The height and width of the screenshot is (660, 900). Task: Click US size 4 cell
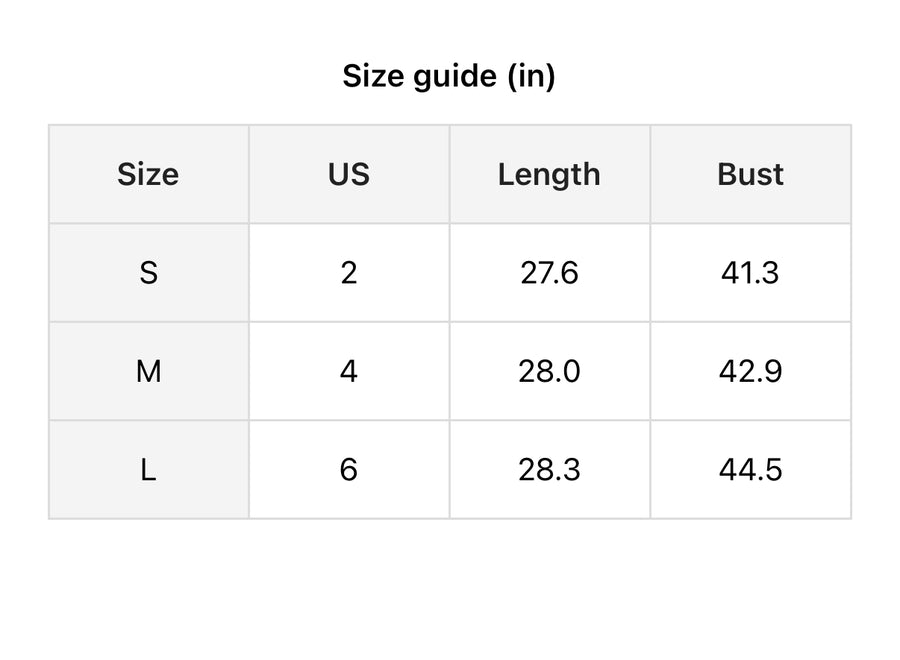(349, 371)
